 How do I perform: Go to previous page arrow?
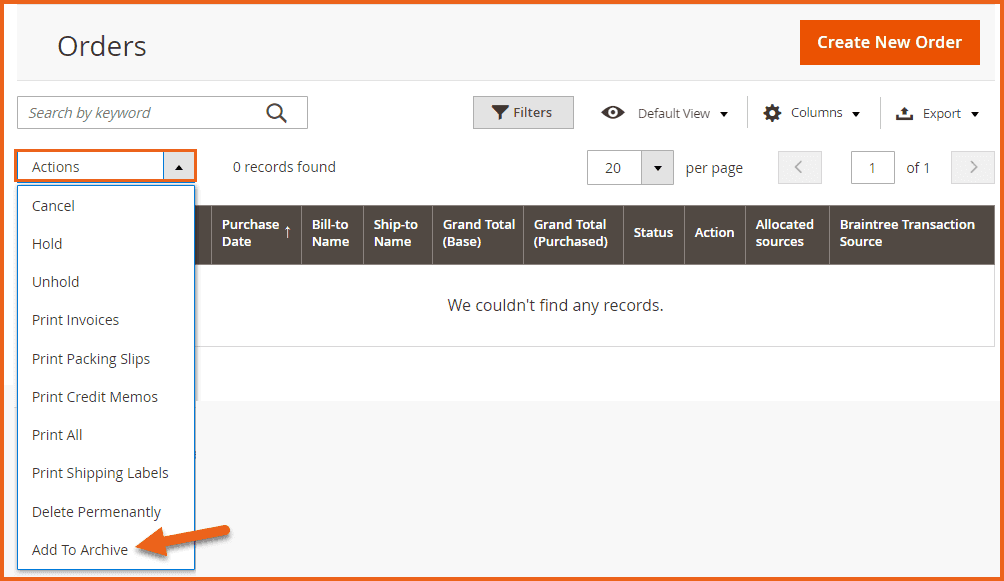pyautogui.click(x=799, y=168)
